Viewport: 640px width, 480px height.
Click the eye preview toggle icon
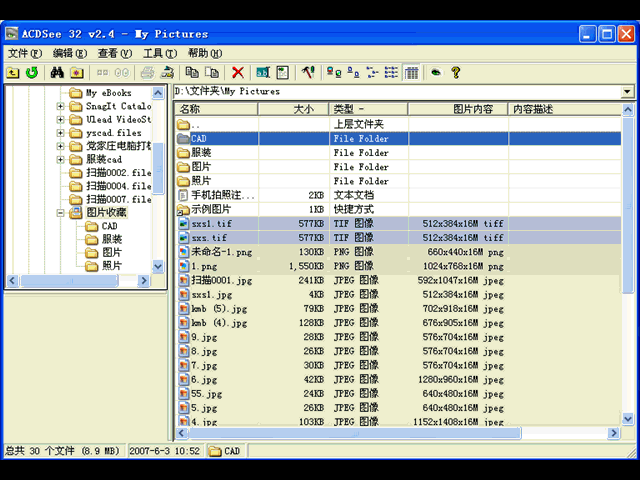435,73
